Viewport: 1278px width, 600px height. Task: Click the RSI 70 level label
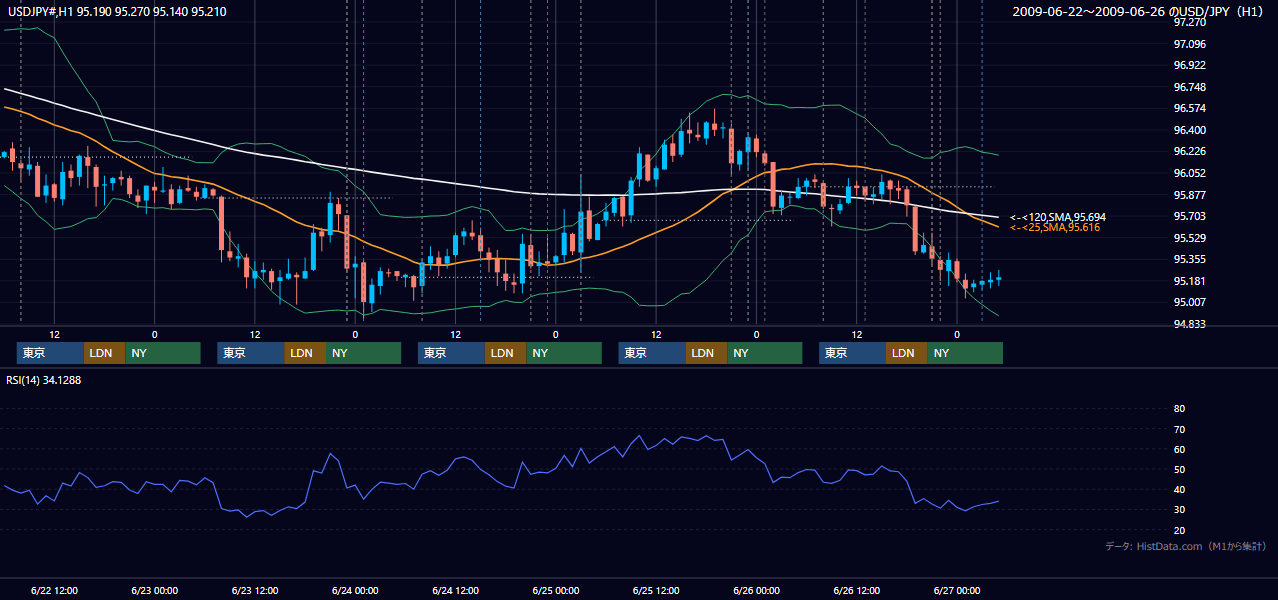click(1179, 429)
